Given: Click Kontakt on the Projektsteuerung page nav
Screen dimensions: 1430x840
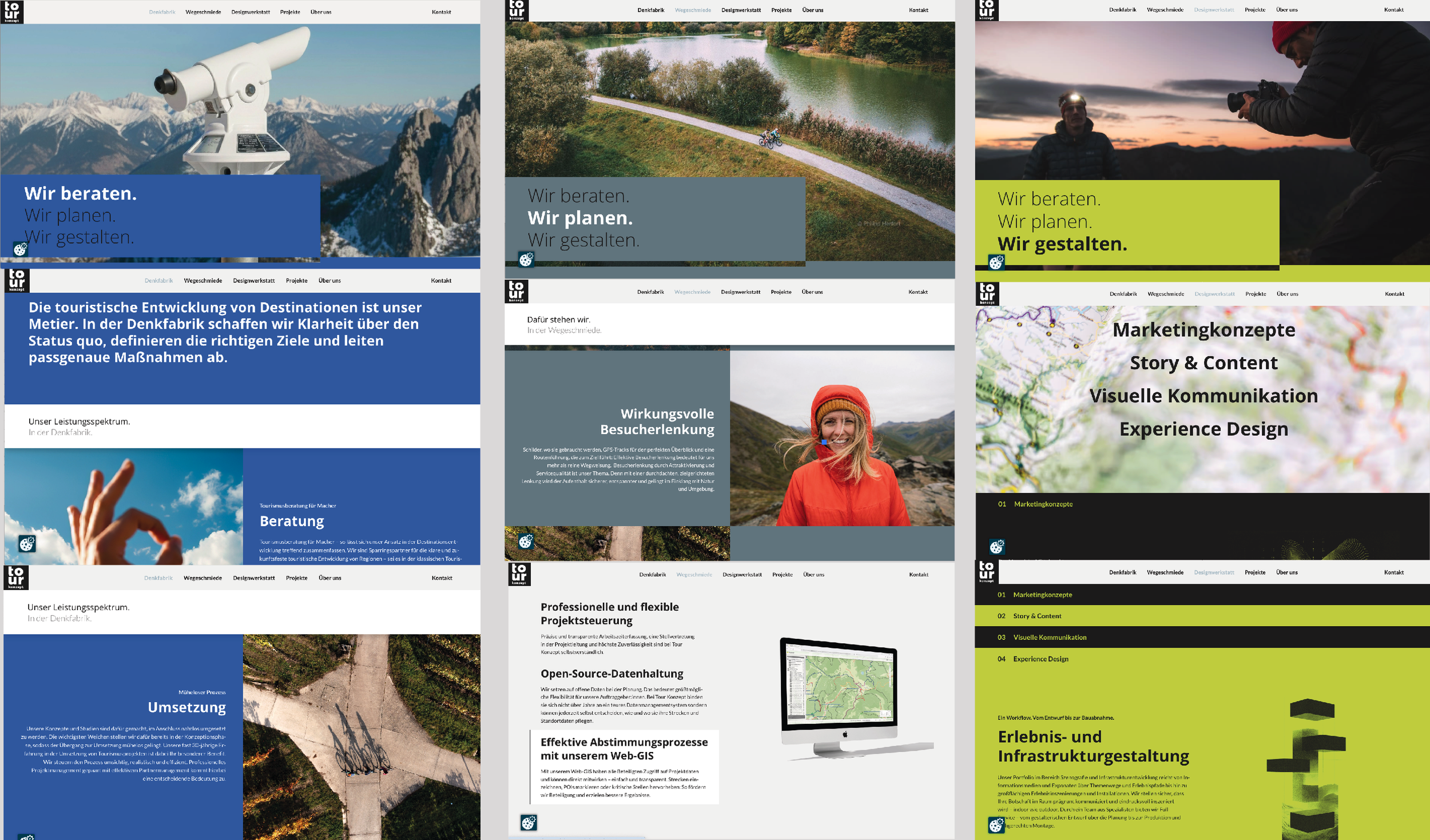Looking at the screenshot, I should tap(919, 575).
